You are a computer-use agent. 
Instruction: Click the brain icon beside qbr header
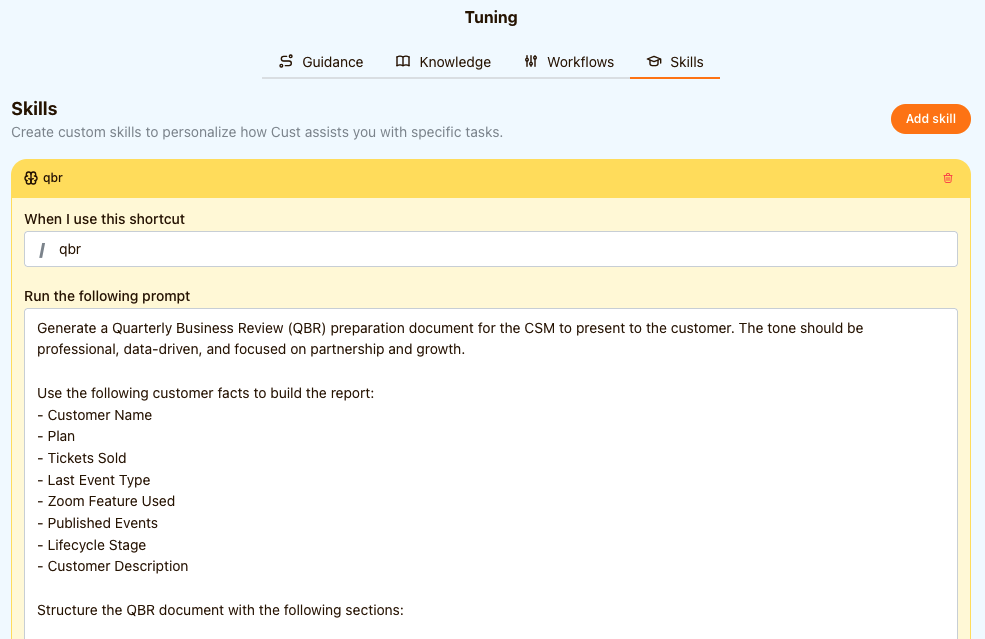pos(31,178)
